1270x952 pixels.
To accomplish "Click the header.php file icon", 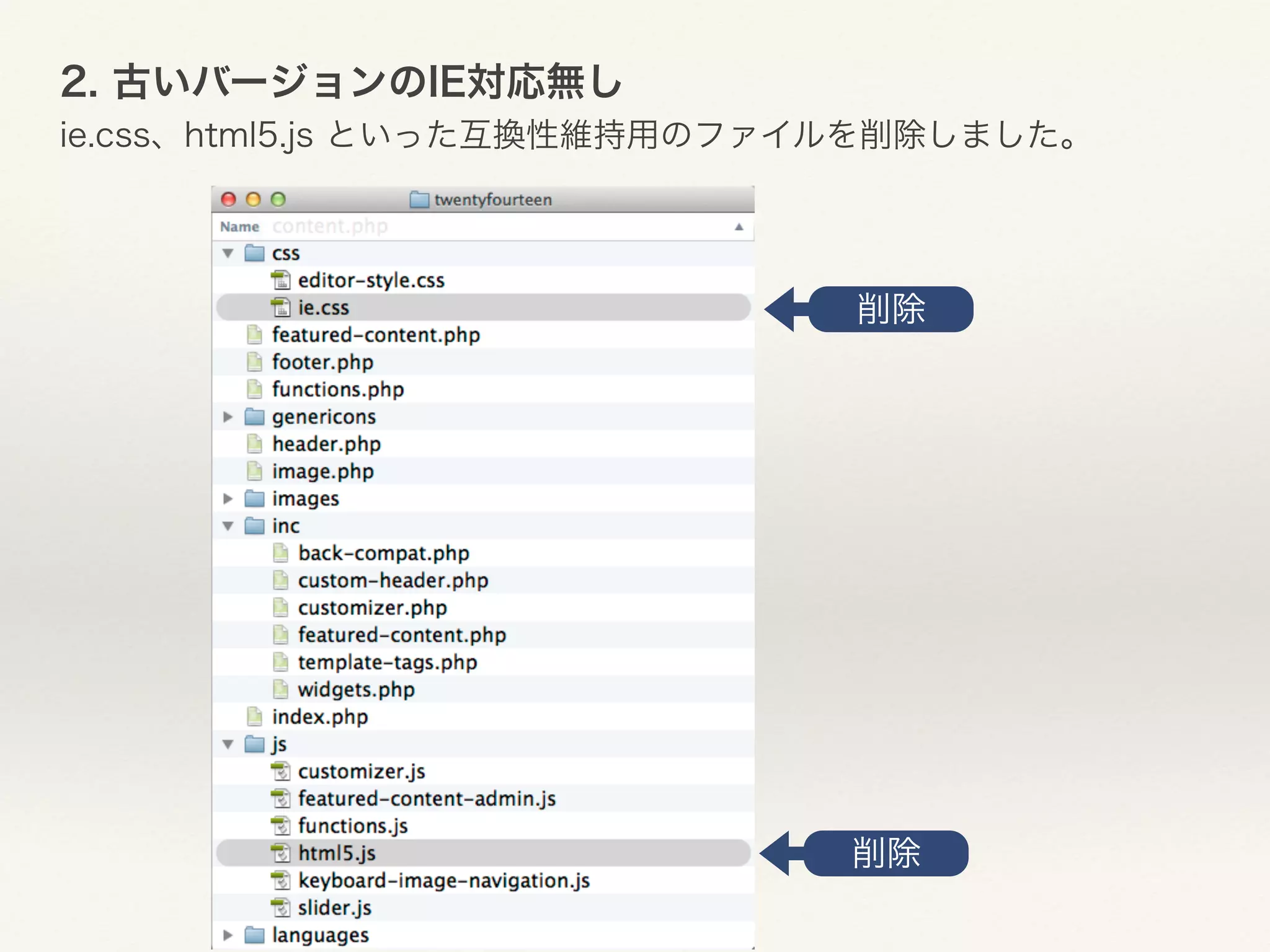I will click(x=254, y=444).
